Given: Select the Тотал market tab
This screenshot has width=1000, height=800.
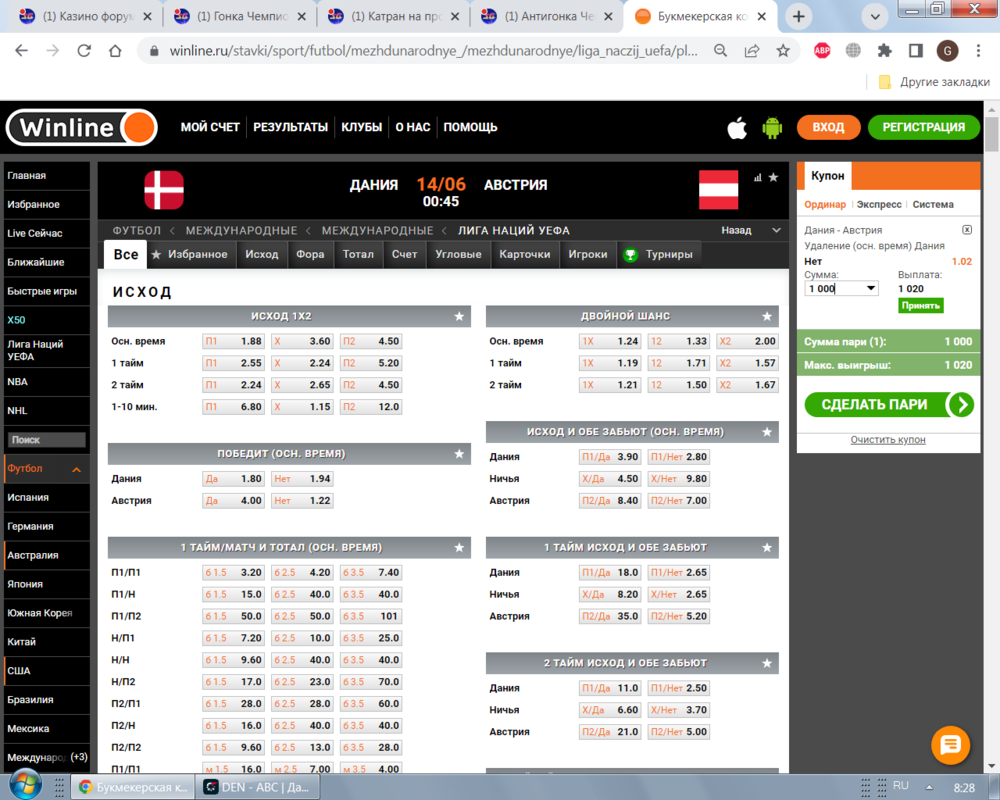Looking at the screenshot, I should 358,255.
